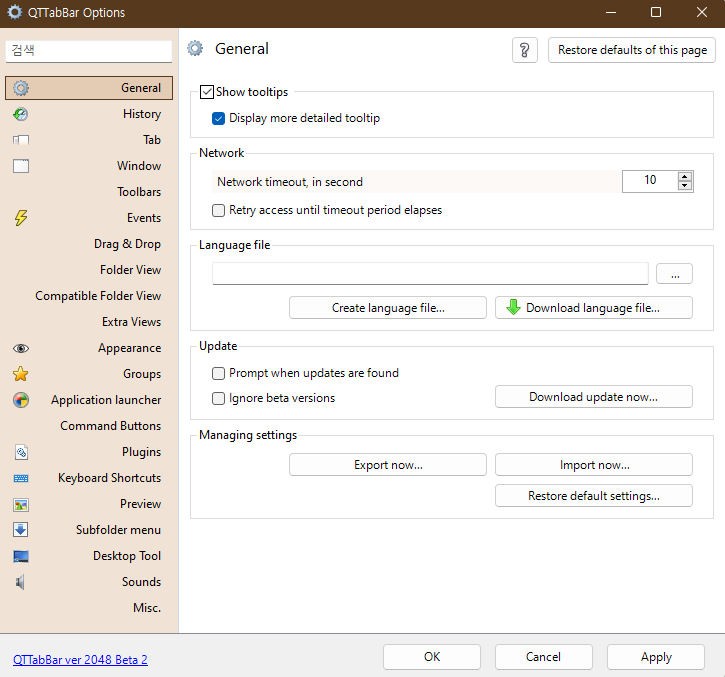The image size is (725, 677).
Task: Enable Retry access until timeout period elapses
Action: click(x=218, y=210)
